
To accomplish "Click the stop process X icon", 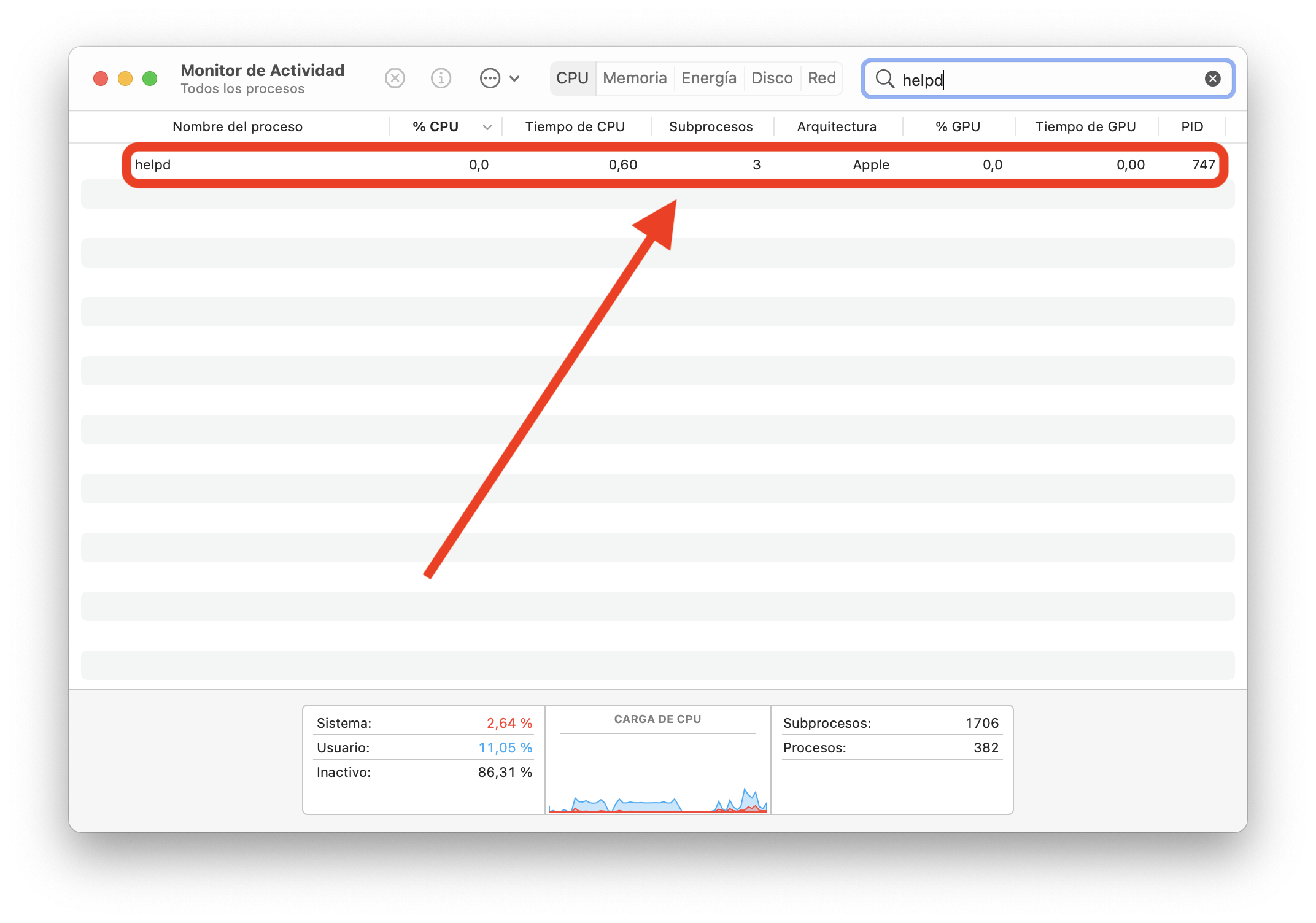I will pos(395,79).
